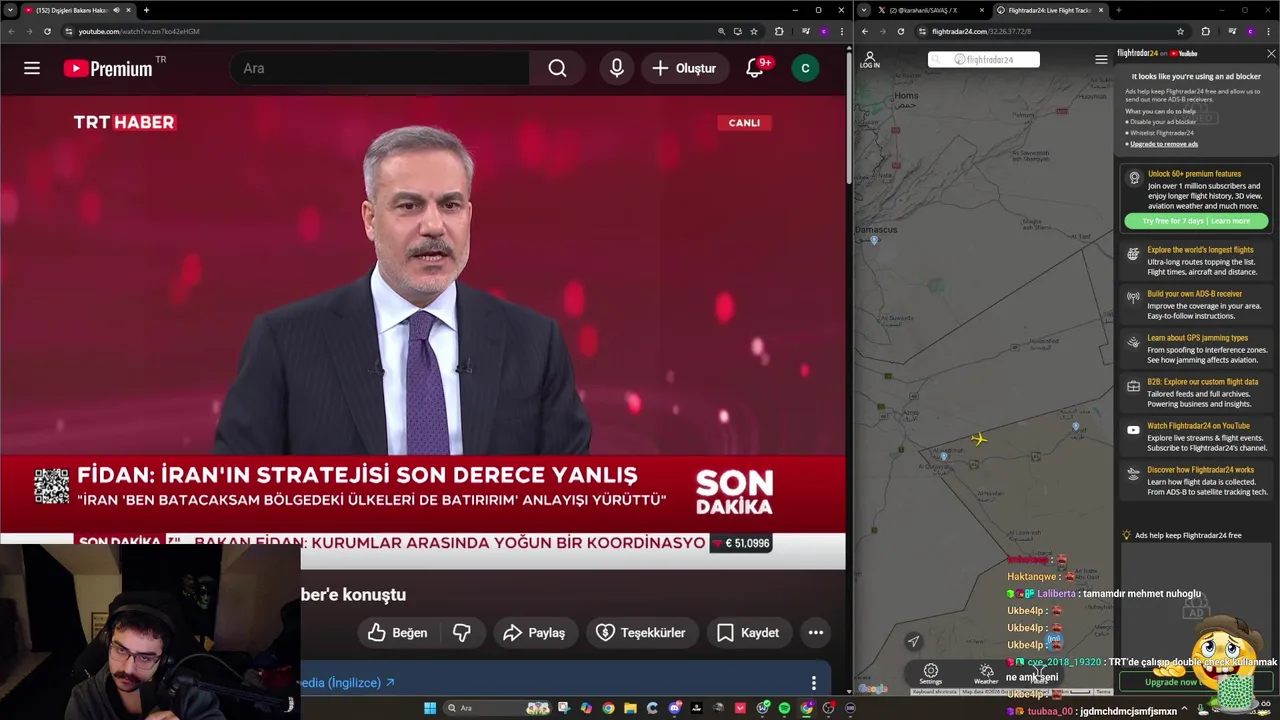
Task: Open vertical three-dot menu in description card
Action: (813, 683)
